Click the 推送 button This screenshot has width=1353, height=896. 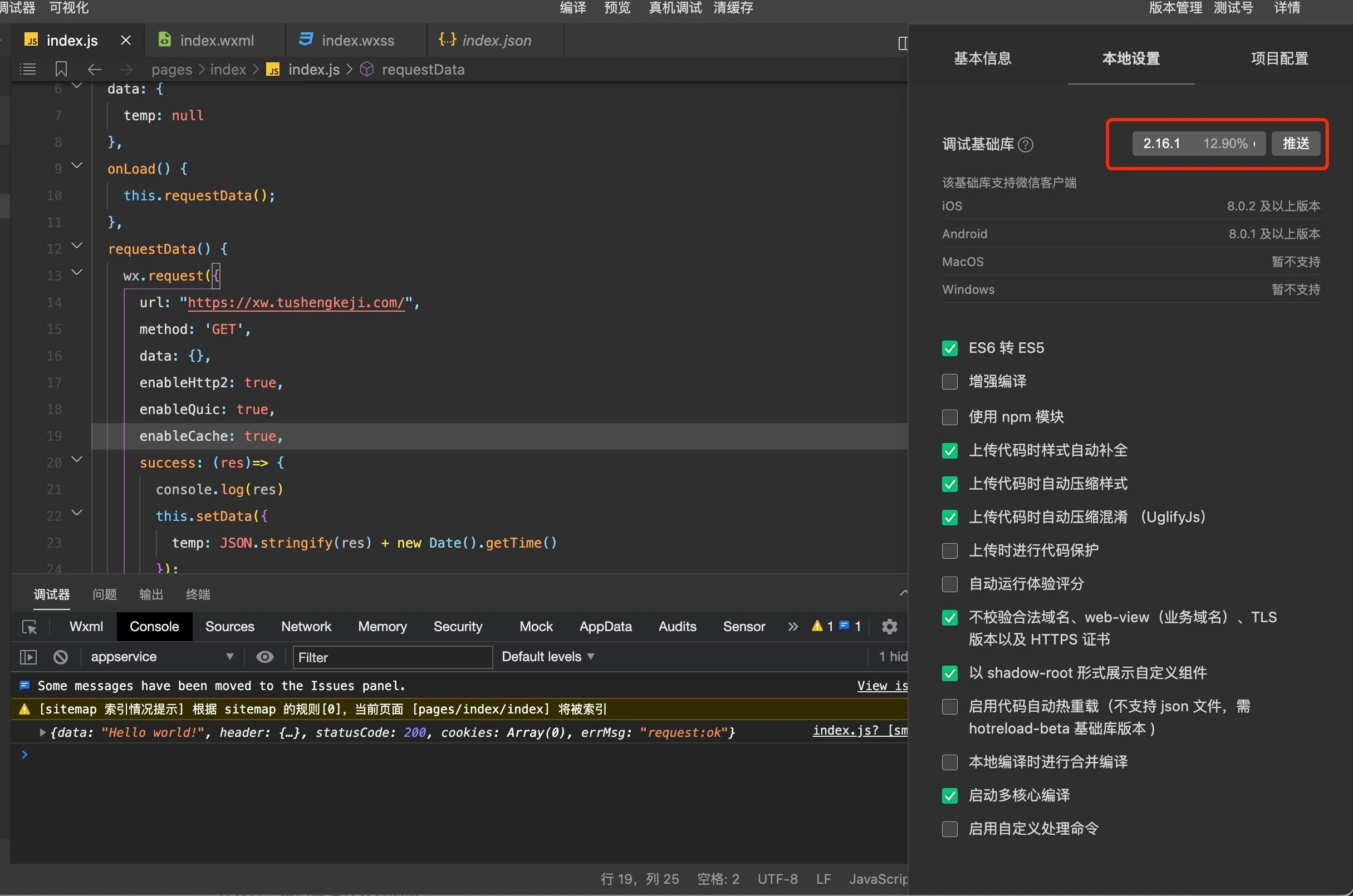pyautogui.click(x=1295, y=144)
